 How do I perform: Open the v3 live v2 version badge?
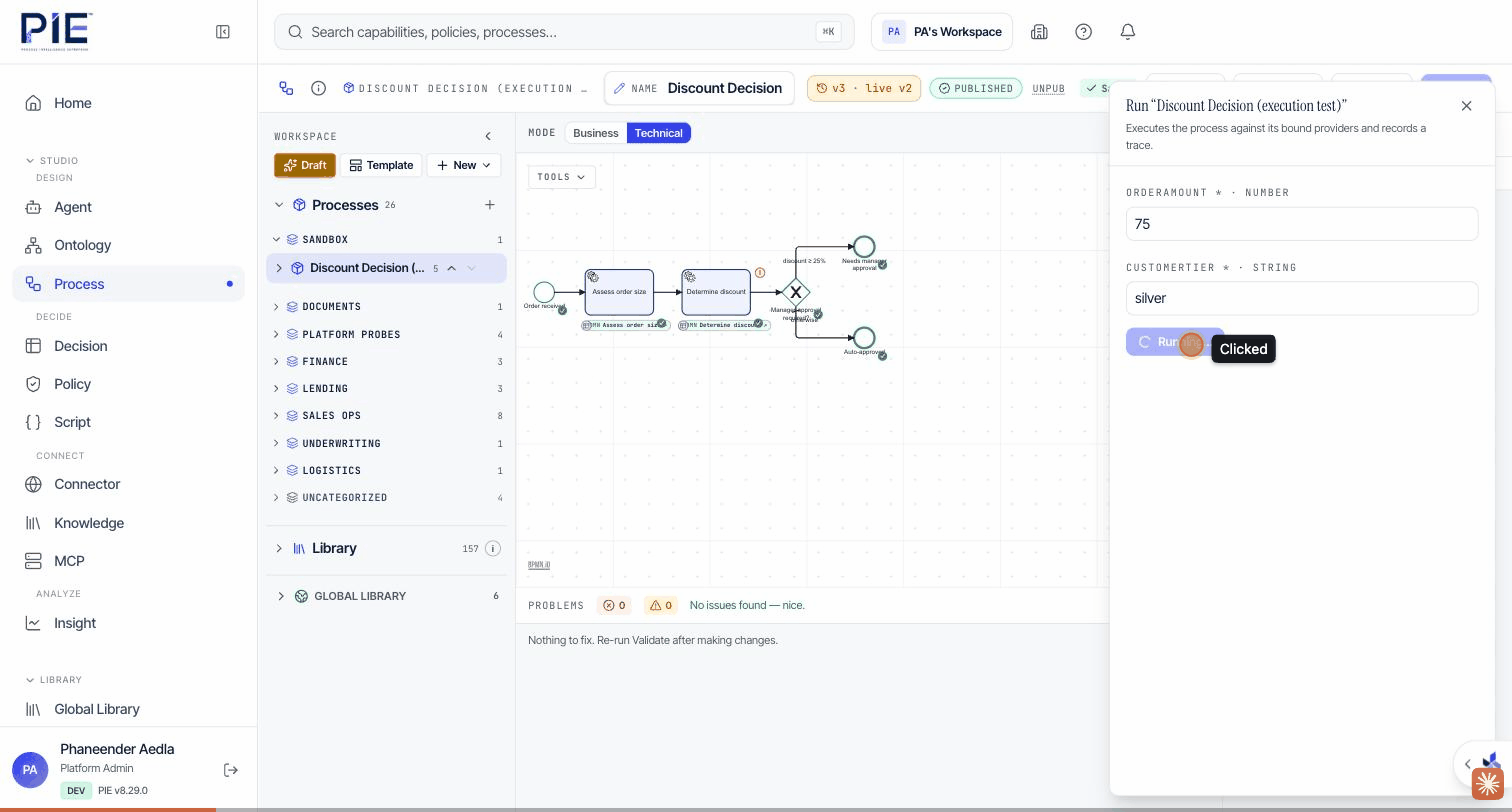864,88
